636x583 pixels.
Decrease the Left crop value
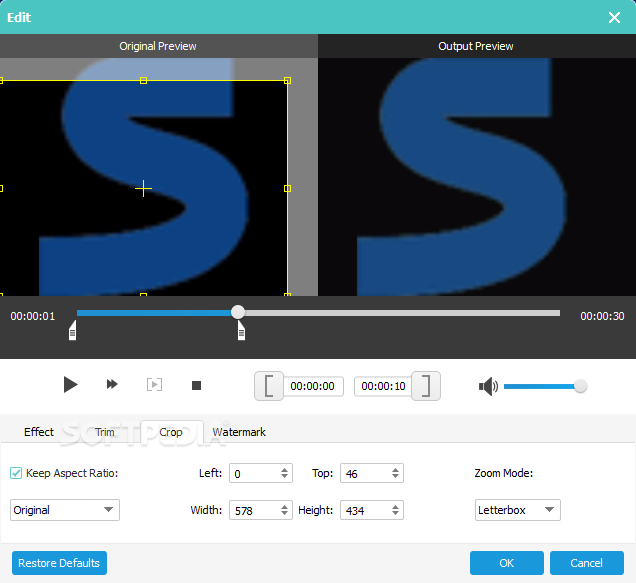coord(284,477)
